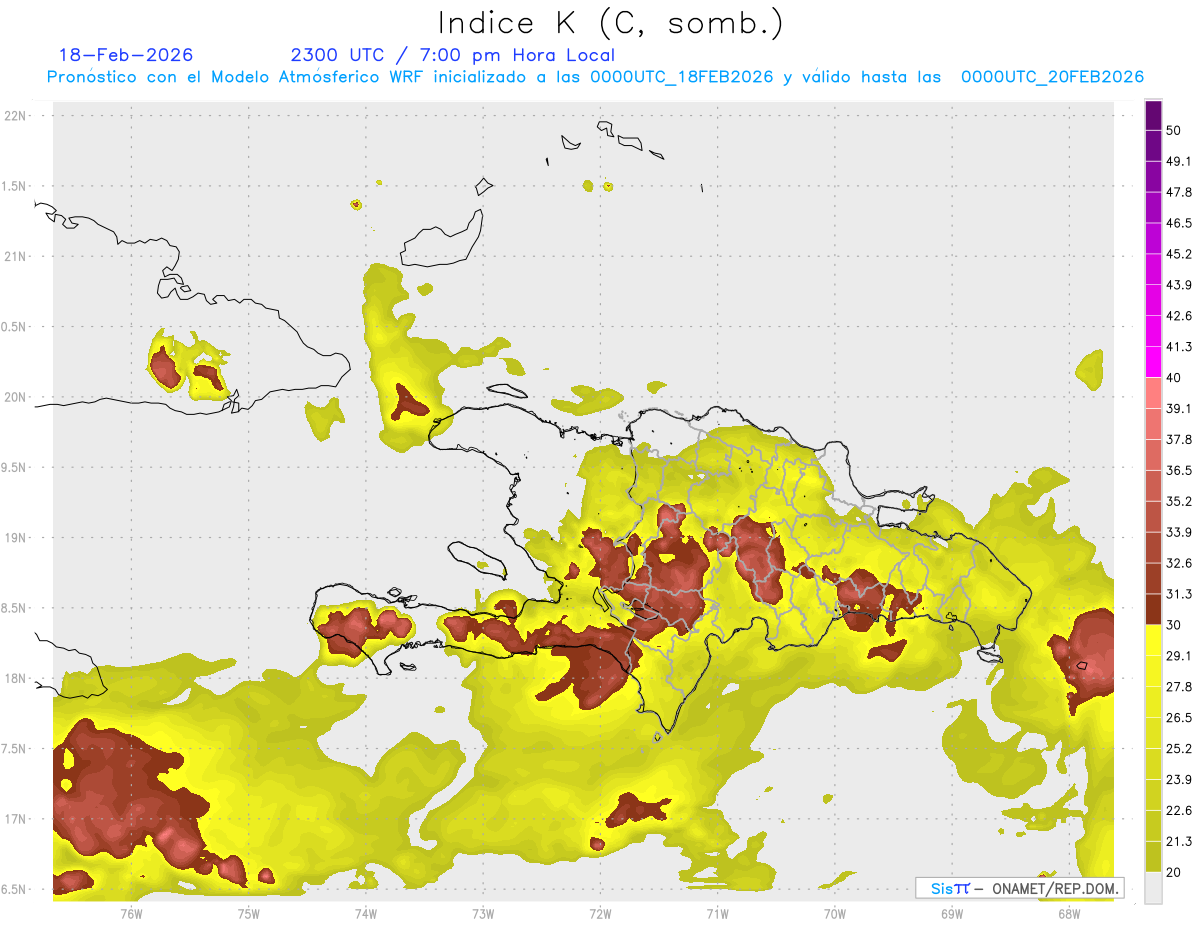Click the "69W" longitude label

(952, 914)
